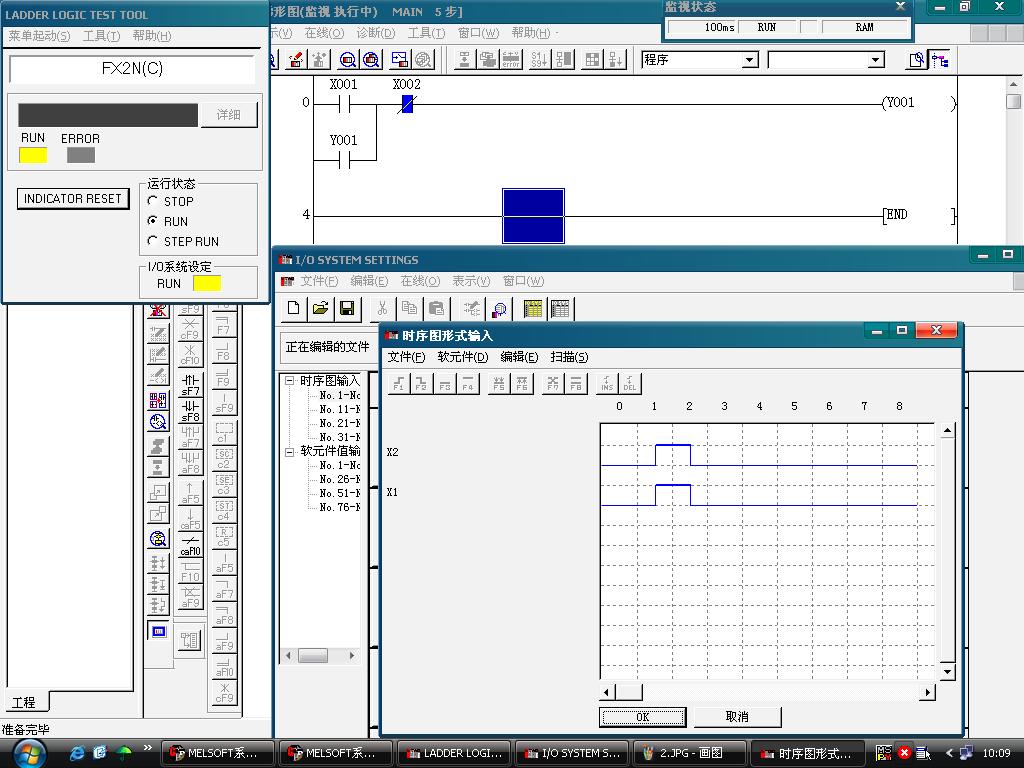The width and height of the screenshot is (1024, 768).
Task: Click the Open folder icon in I/O System Settings
Action: (320, 309)
